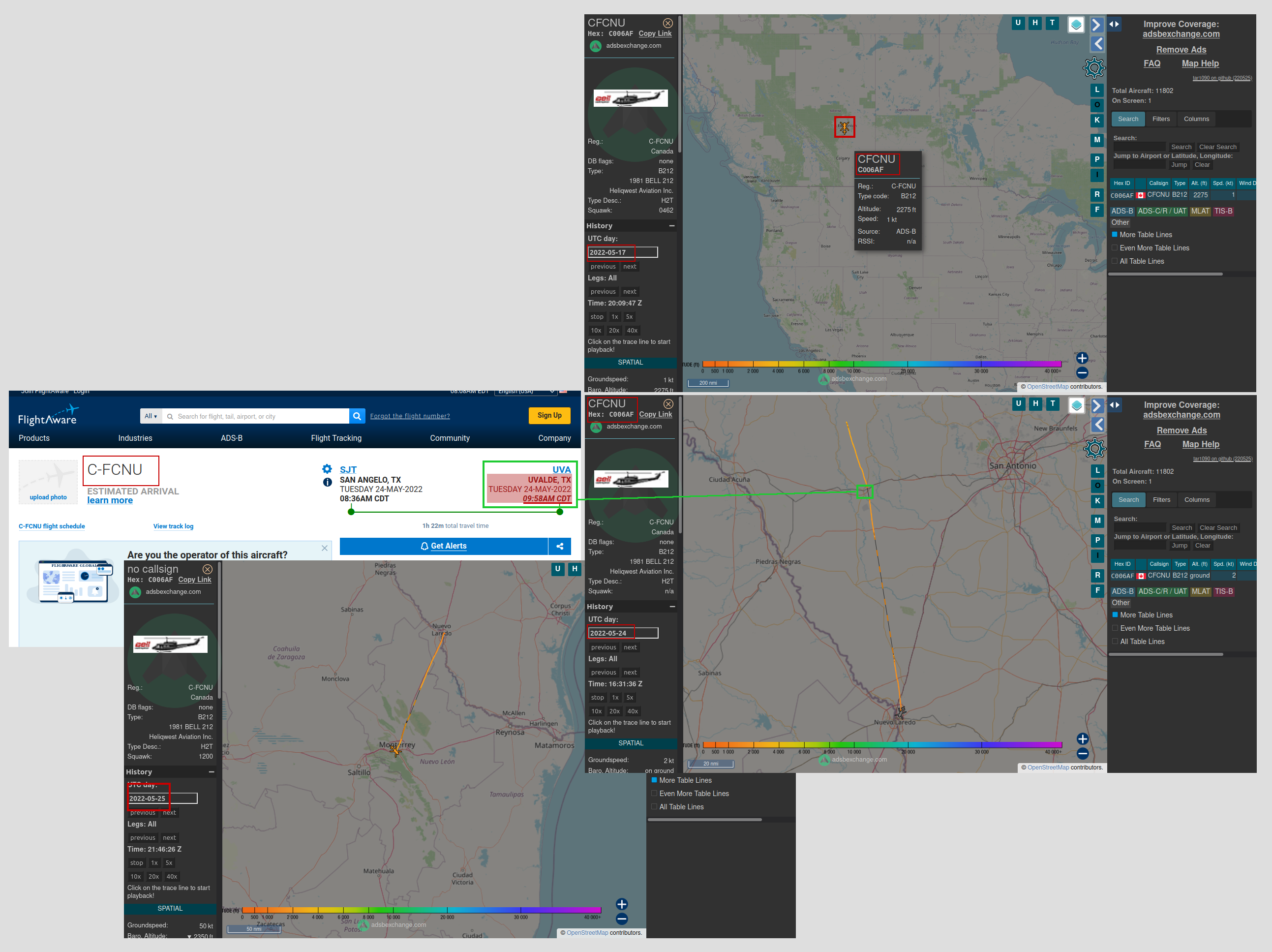The height and width of the screenshot is (952, 1272).
Task: Click the O button on the 2022-05-17 map
Action: [x=1097, y=105]
